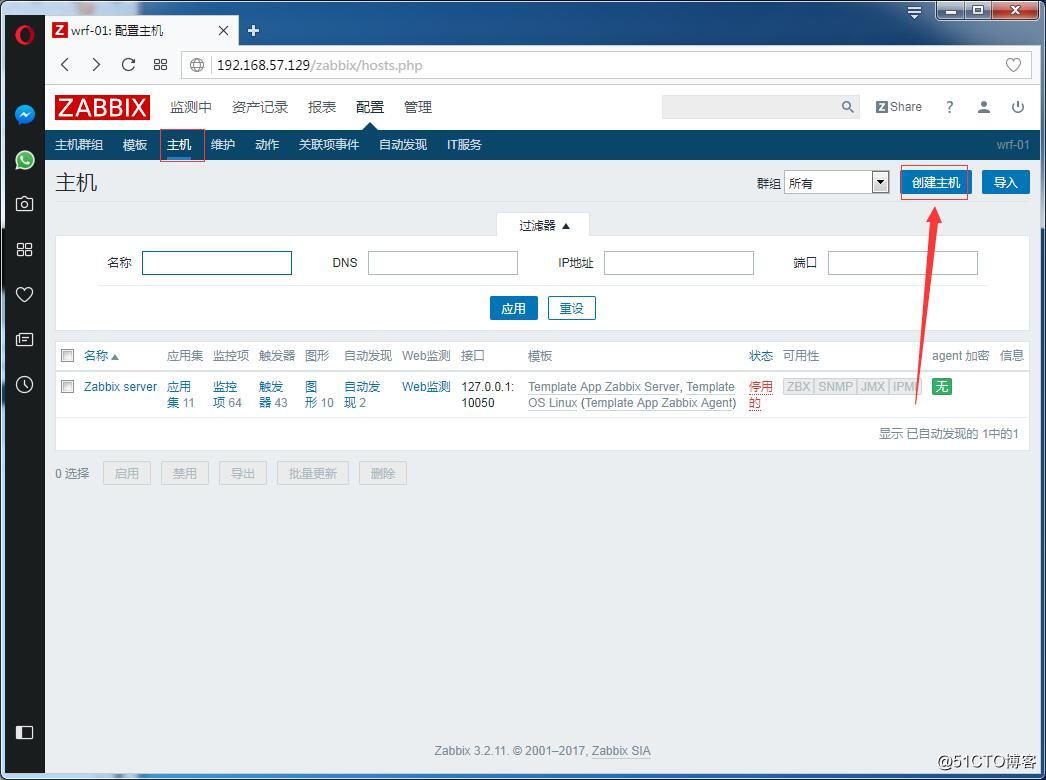Screen dimensions: 1046x780
Task: Go to 自动发现 discovery submenu
Action: point(403,145)
